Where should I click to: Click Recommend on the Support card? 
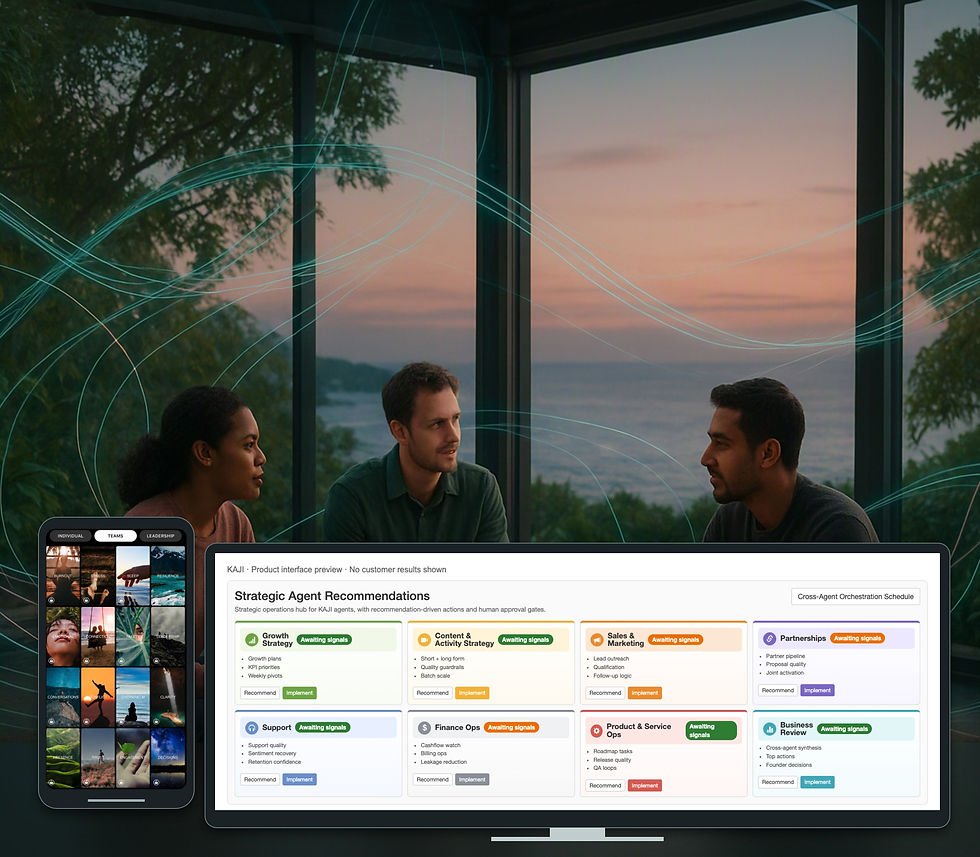tap(260, 779)
